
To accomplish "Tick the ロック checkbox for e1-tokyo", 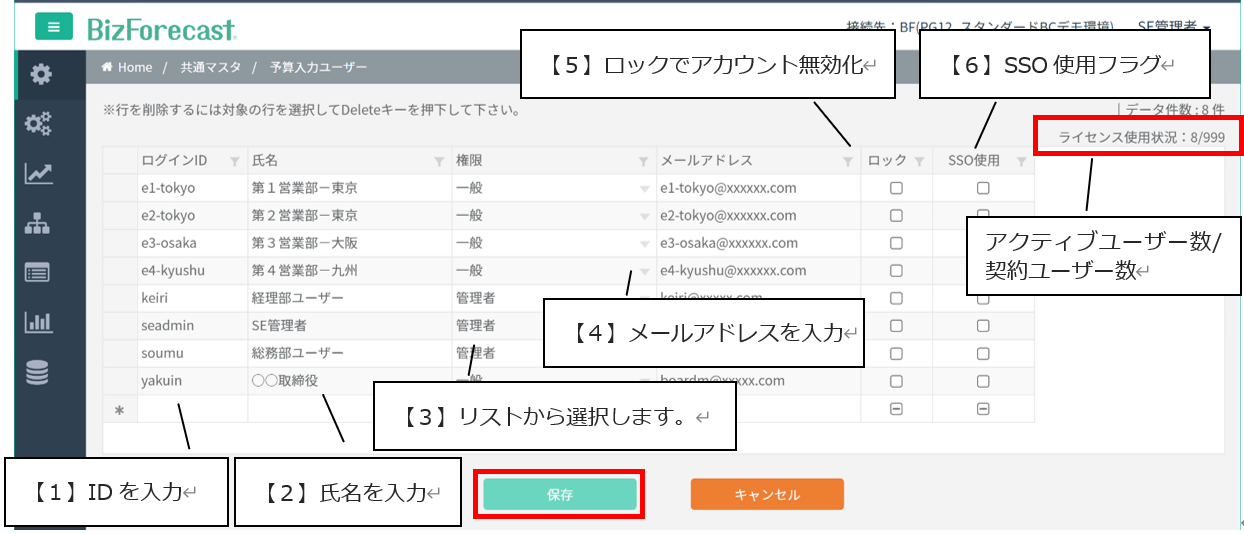I will 896,188.
